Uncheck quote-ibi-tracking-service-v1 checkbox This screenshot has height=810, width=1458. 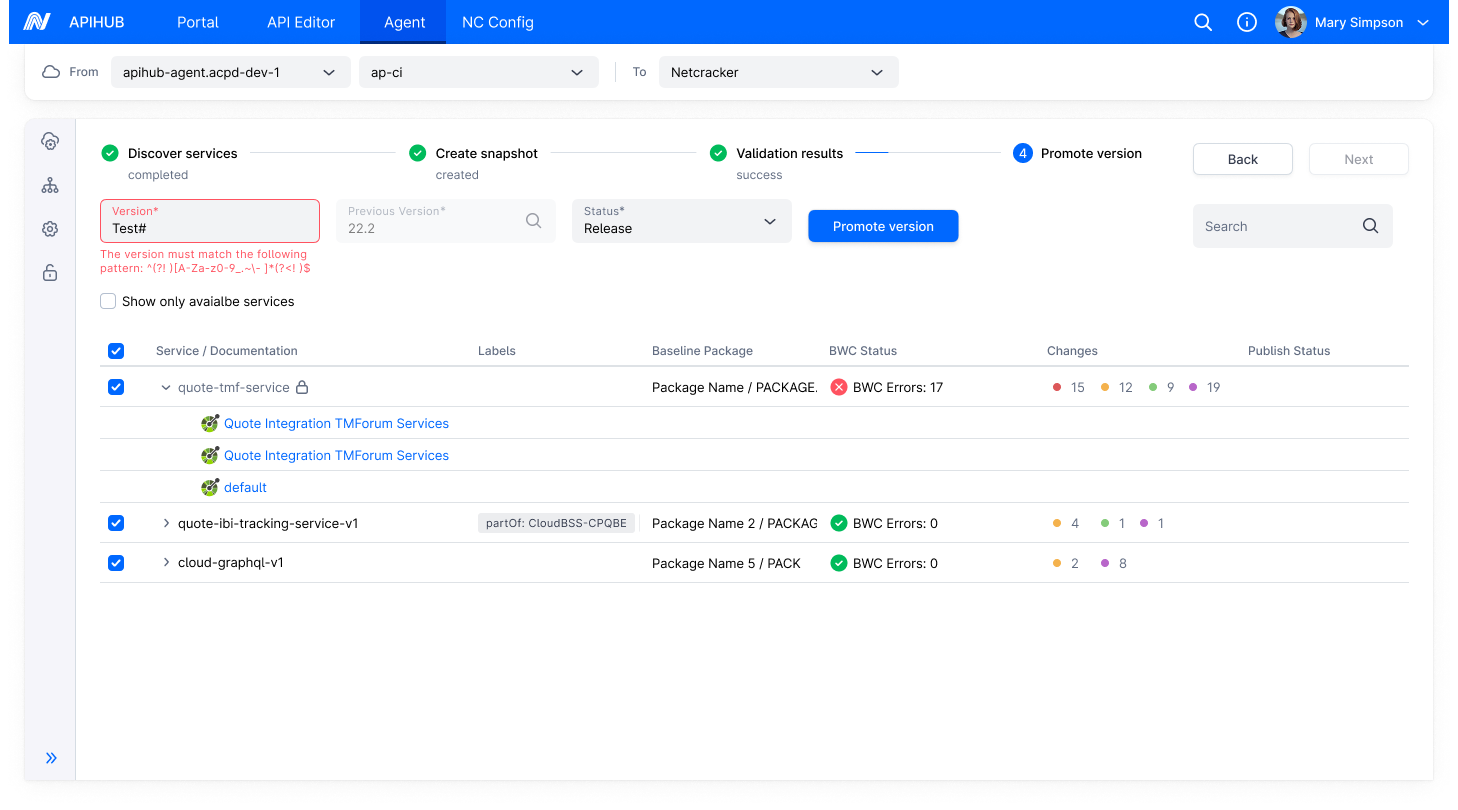tap(116, 523)
